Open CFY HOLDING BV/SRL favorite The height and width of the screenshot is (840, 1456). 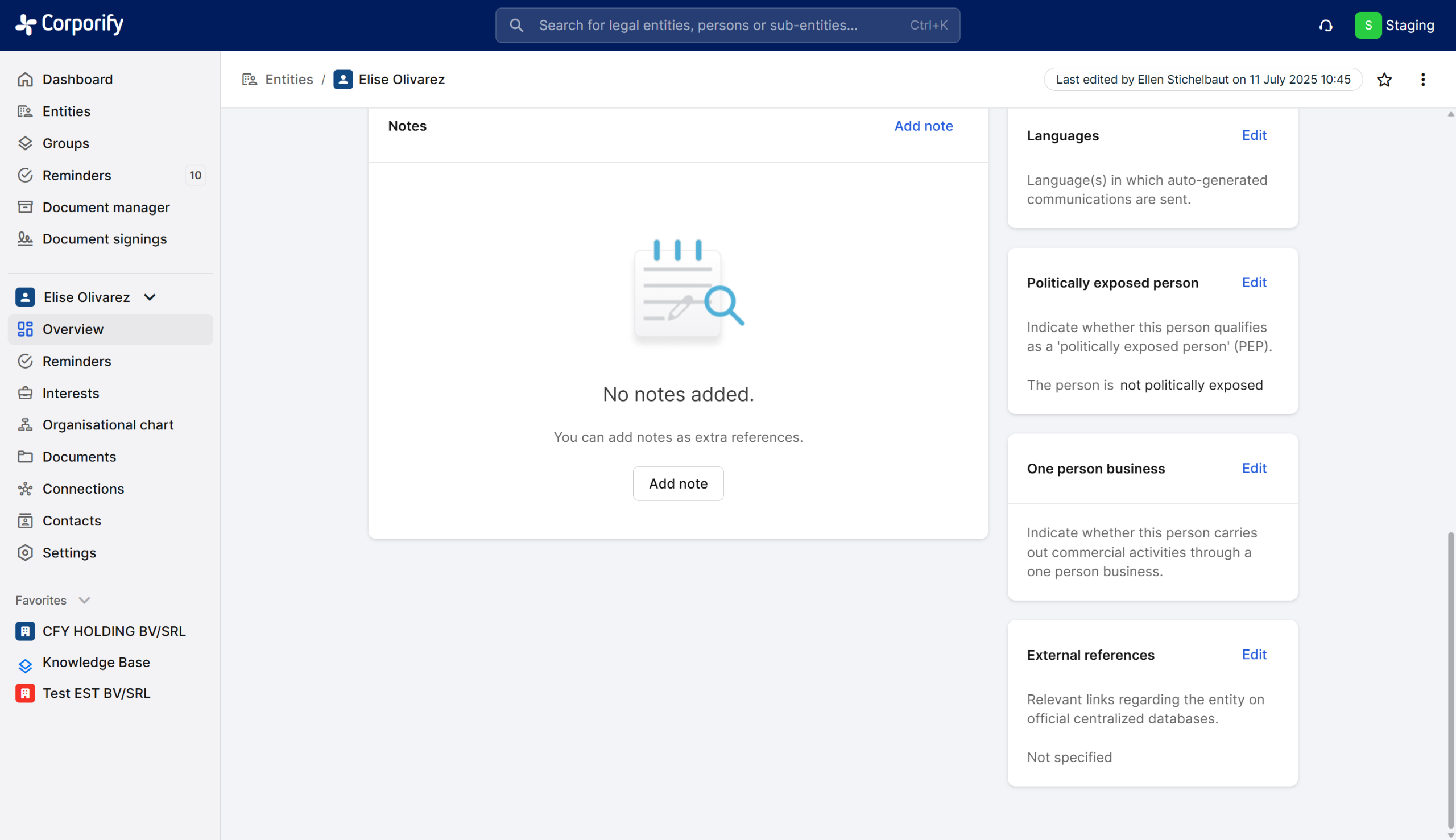[114, 631]
